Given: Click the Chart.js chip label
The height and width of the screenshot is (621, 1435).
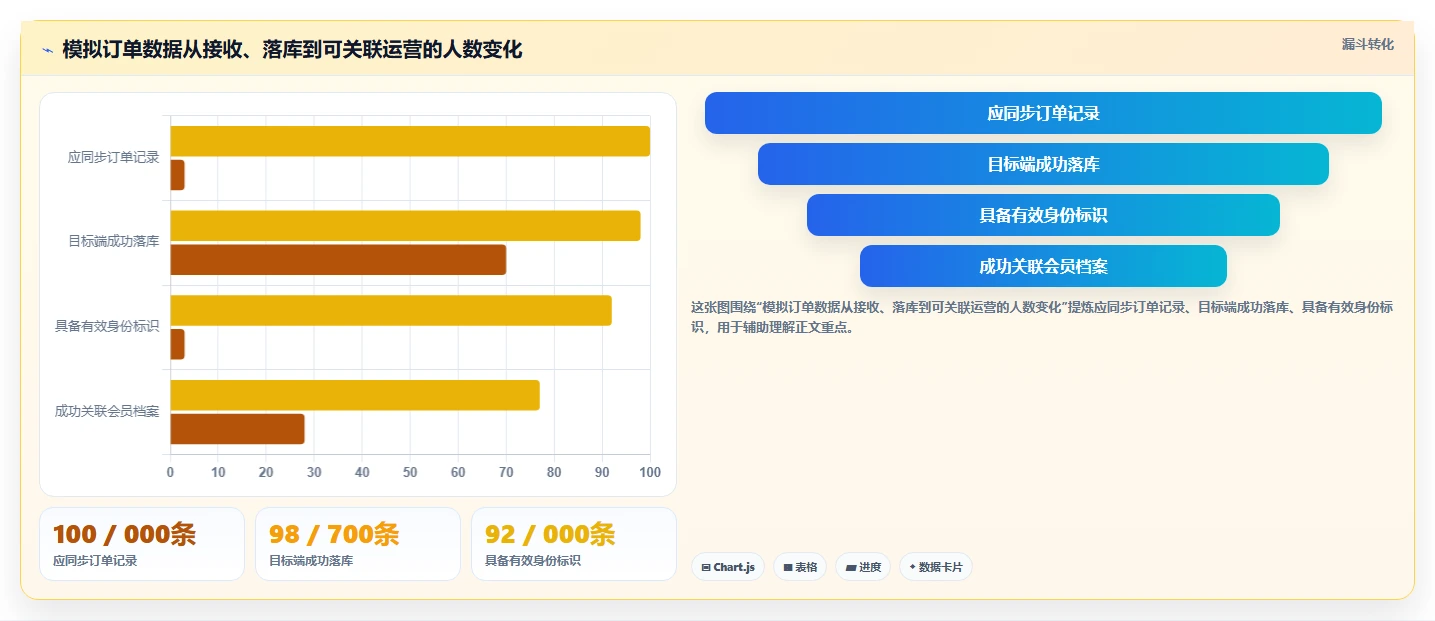Looking at the screenshot, I should click(x=734, y=567).
